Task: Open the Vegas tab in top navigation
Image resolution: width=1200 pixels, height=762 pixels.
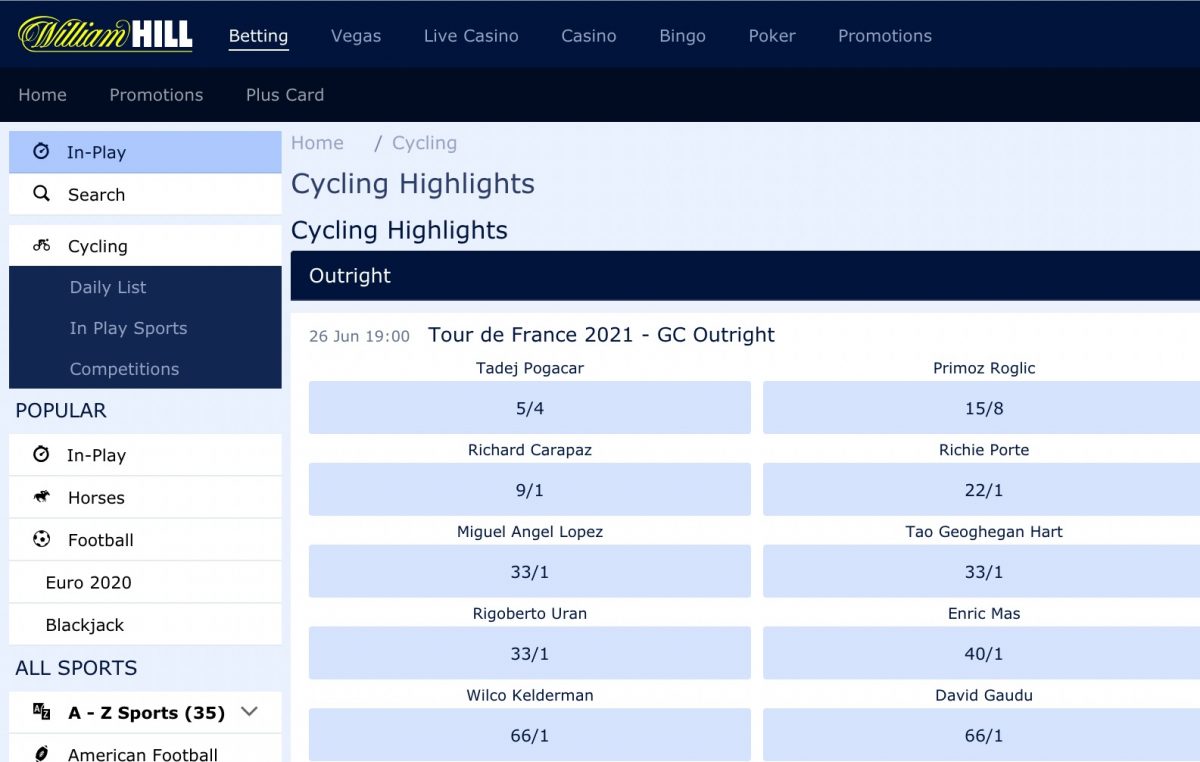Action: pos(356,36)
